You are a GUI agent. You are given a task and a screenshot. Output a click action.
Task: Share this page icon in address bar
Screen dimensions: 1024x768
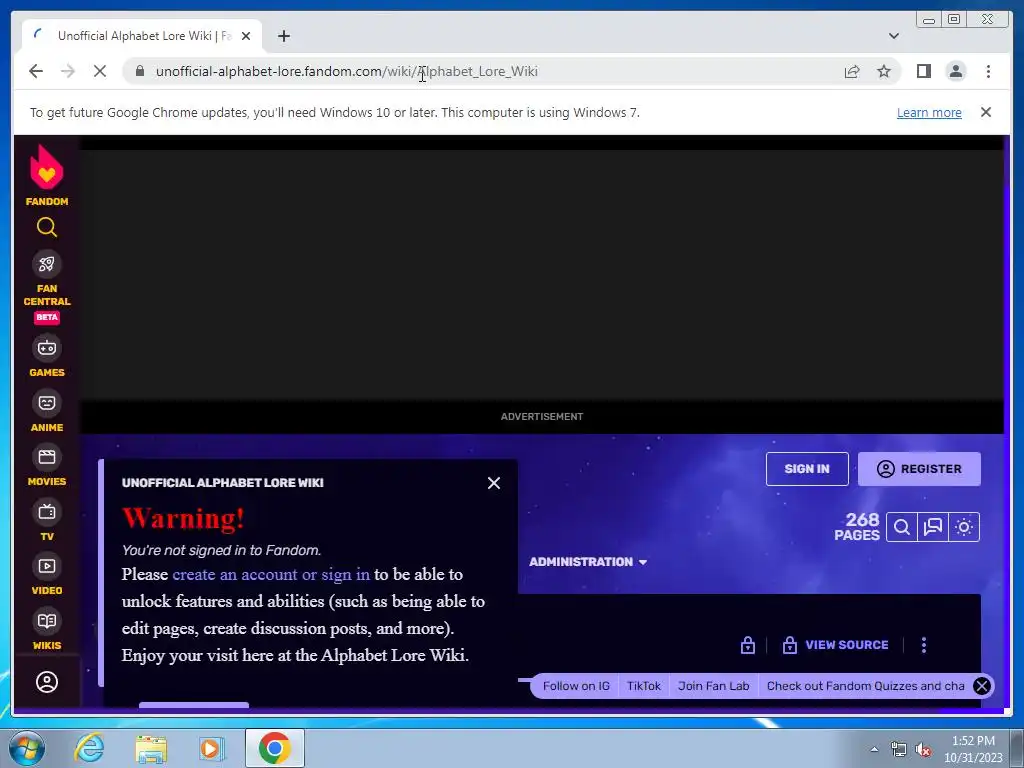(x=852, y=71)
